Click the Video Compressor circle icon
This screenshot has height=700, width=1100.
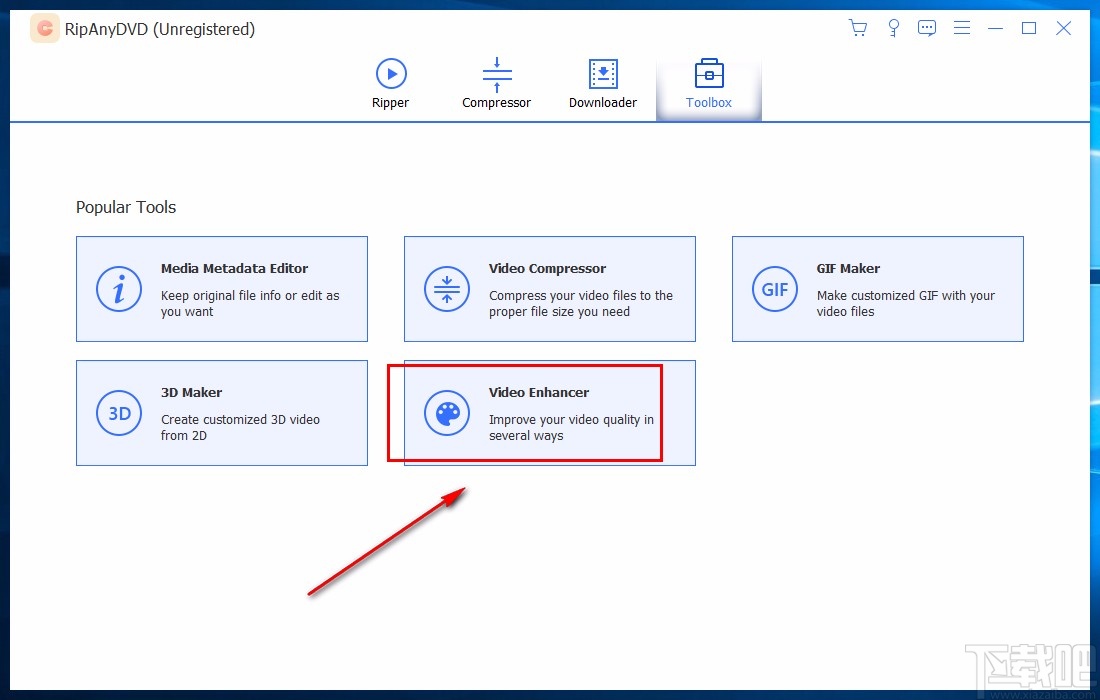447,289
